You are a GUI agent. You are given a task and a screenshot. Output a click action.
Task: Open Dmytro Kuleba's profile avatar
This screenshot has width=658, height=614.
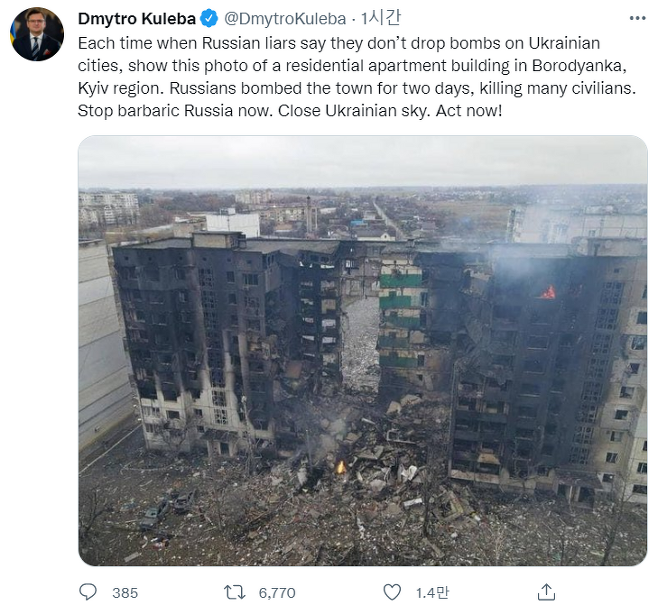click(37, 34)
